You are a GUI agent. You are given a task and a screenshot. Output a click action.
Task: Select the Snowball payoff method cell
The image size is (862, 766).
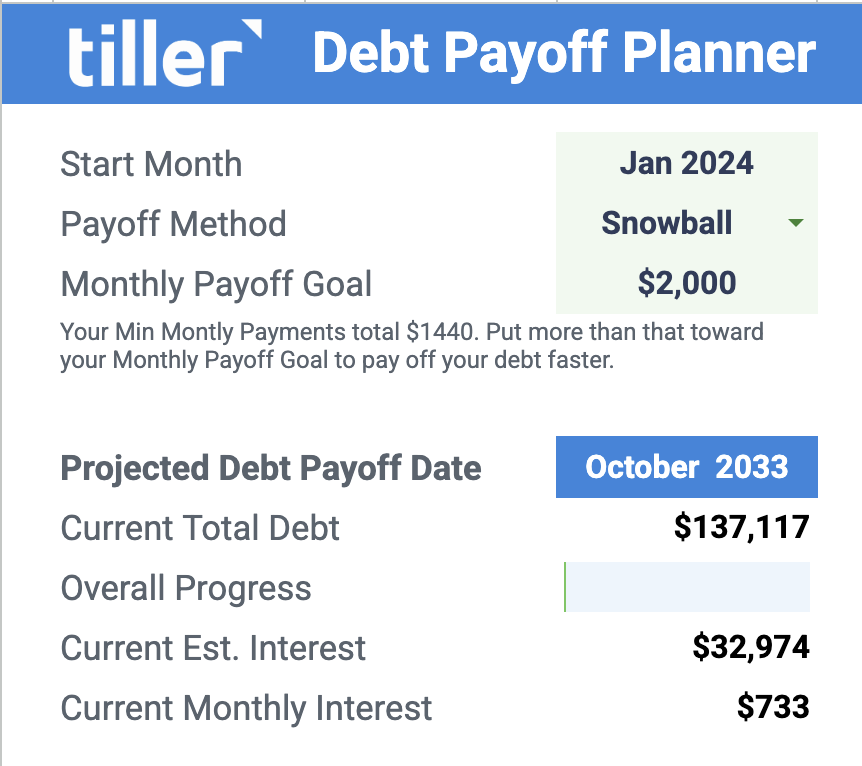(x=687, y=223)
